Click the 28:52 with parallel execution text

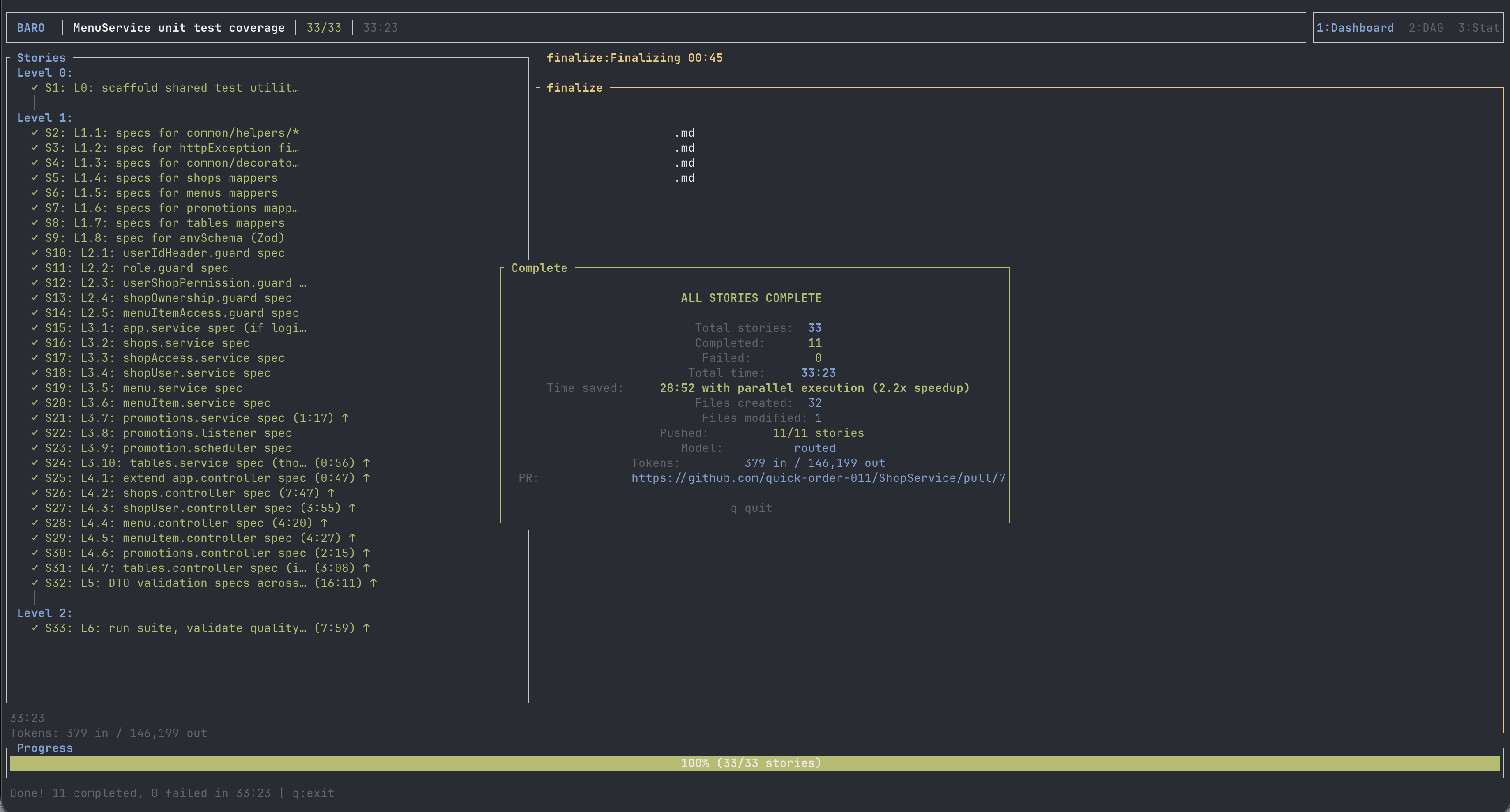tap(815, 388)
